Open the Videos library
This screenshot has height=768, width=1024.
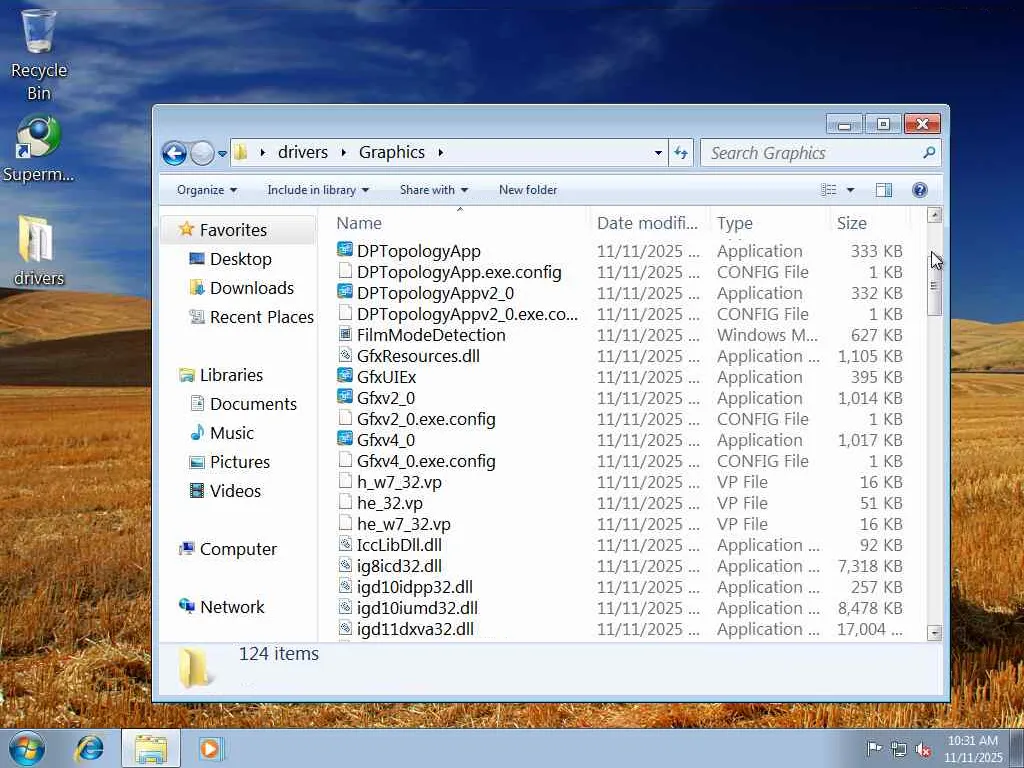235,491
